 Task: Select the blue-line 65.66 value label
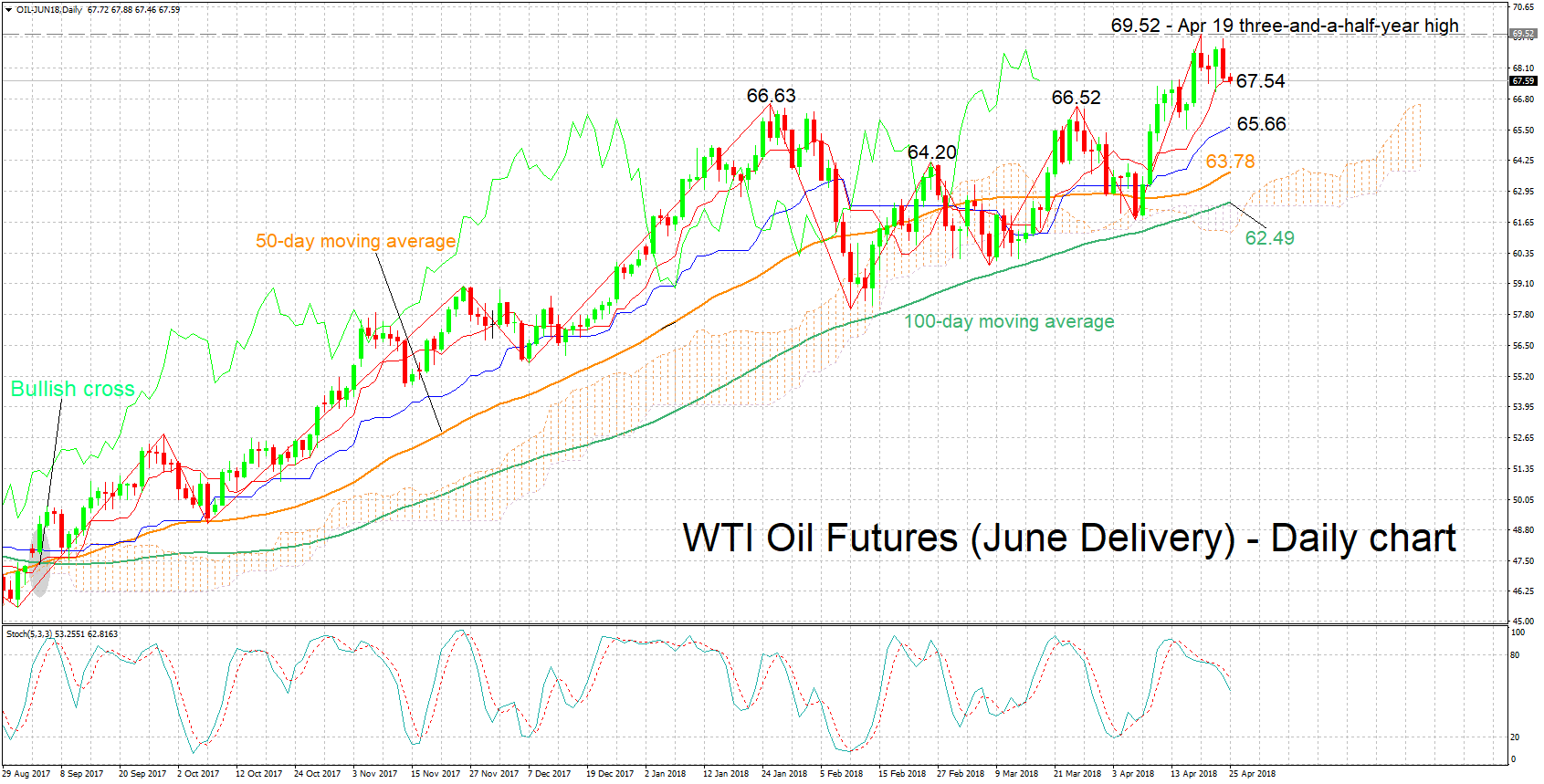tap(1261, 124)
